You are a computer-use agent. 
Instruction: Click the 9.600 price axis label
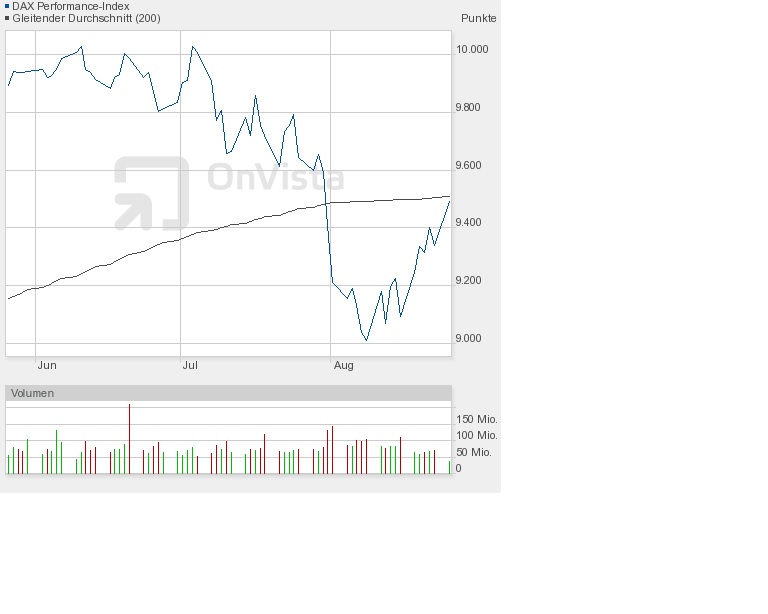[468, 165]
